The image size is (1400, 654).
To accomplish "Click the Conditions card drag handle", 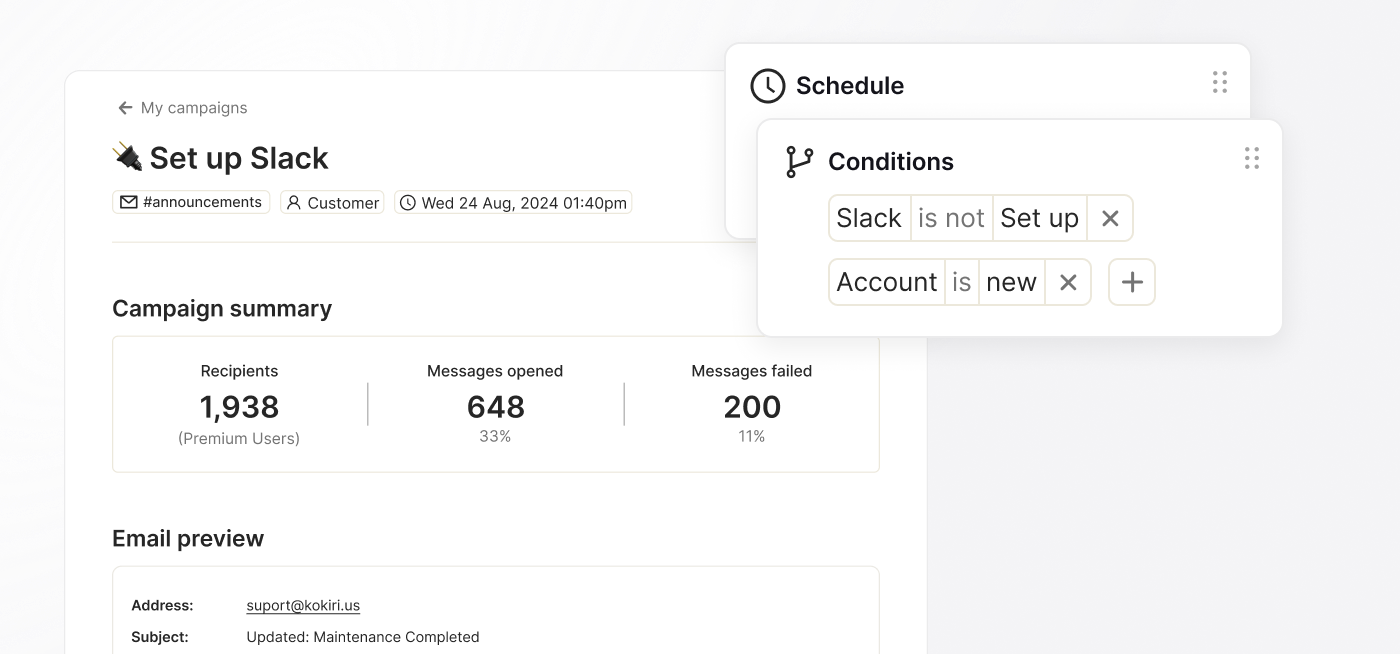I will (x=1252, y=158).
